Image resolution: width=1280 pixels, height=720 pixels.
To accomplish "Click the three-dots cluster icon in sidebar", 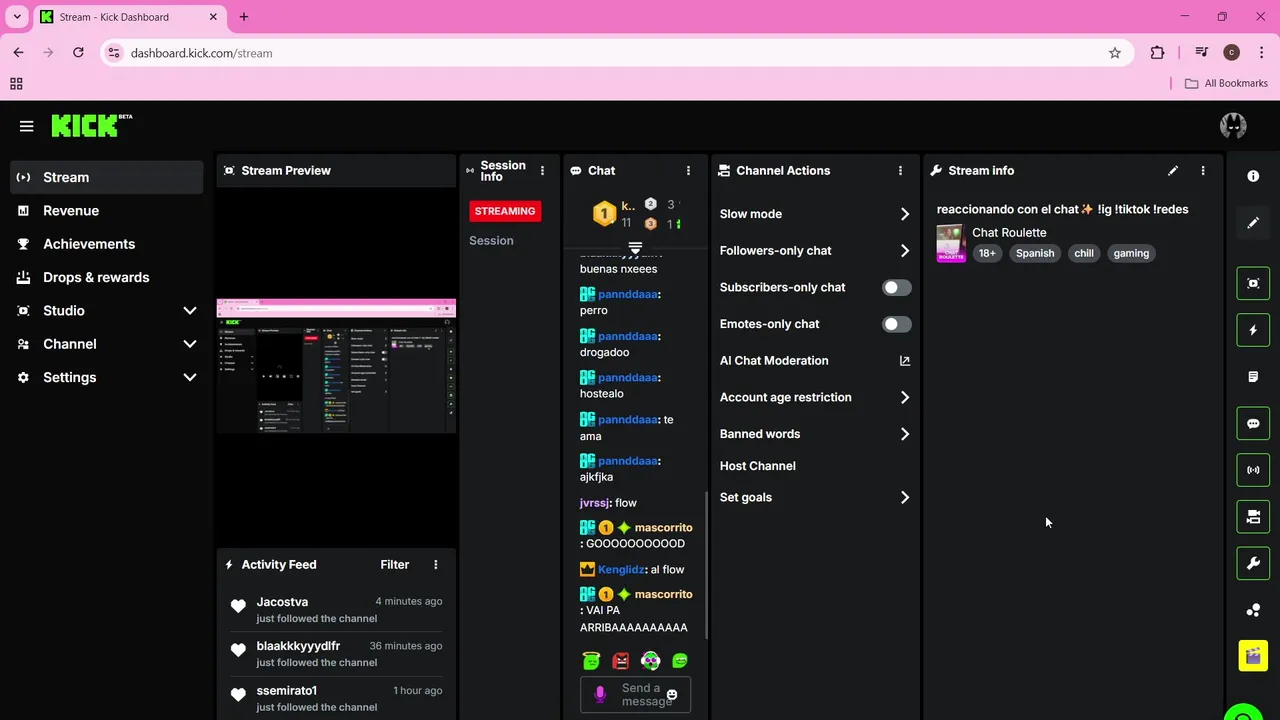I will [1253, 610].
